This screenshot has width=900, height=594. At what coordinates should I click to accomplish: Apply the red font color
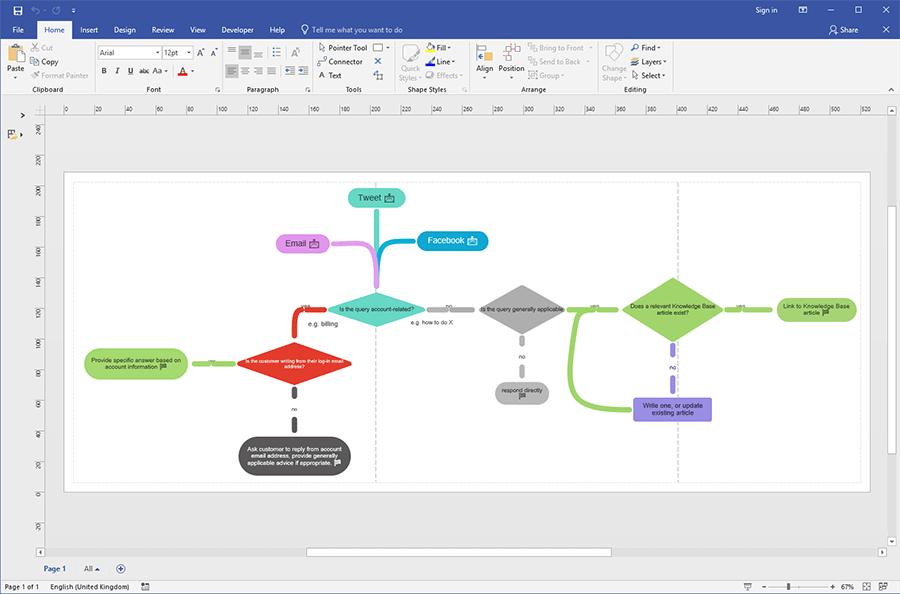(183, 71)
